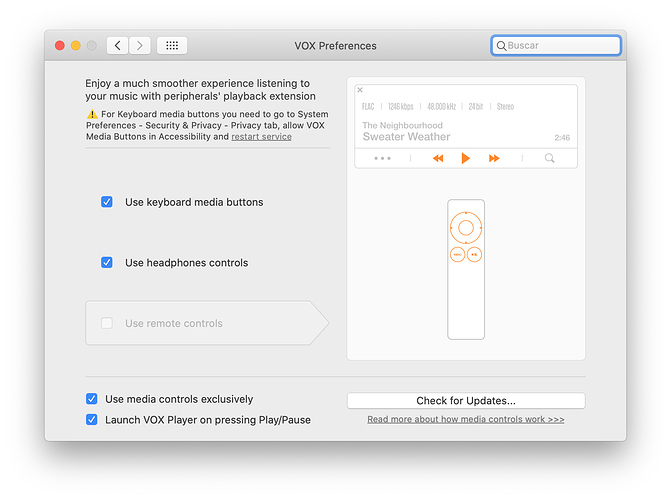Click the Stereo channel label
Image resolution: width=671 pixels, height=500 pixels.
(x=505, y=107)
